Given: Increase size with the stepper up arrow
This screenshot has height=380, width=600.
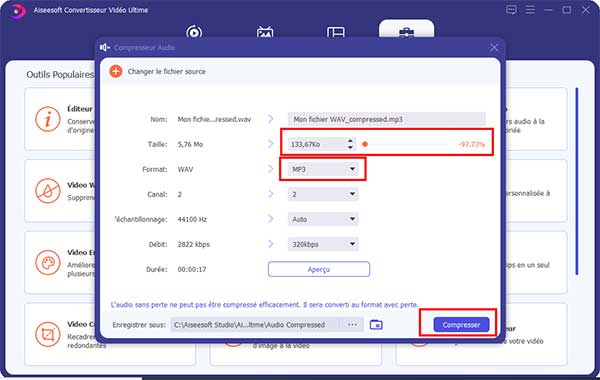Looking at the screenshot, I should tap(350, 141).
